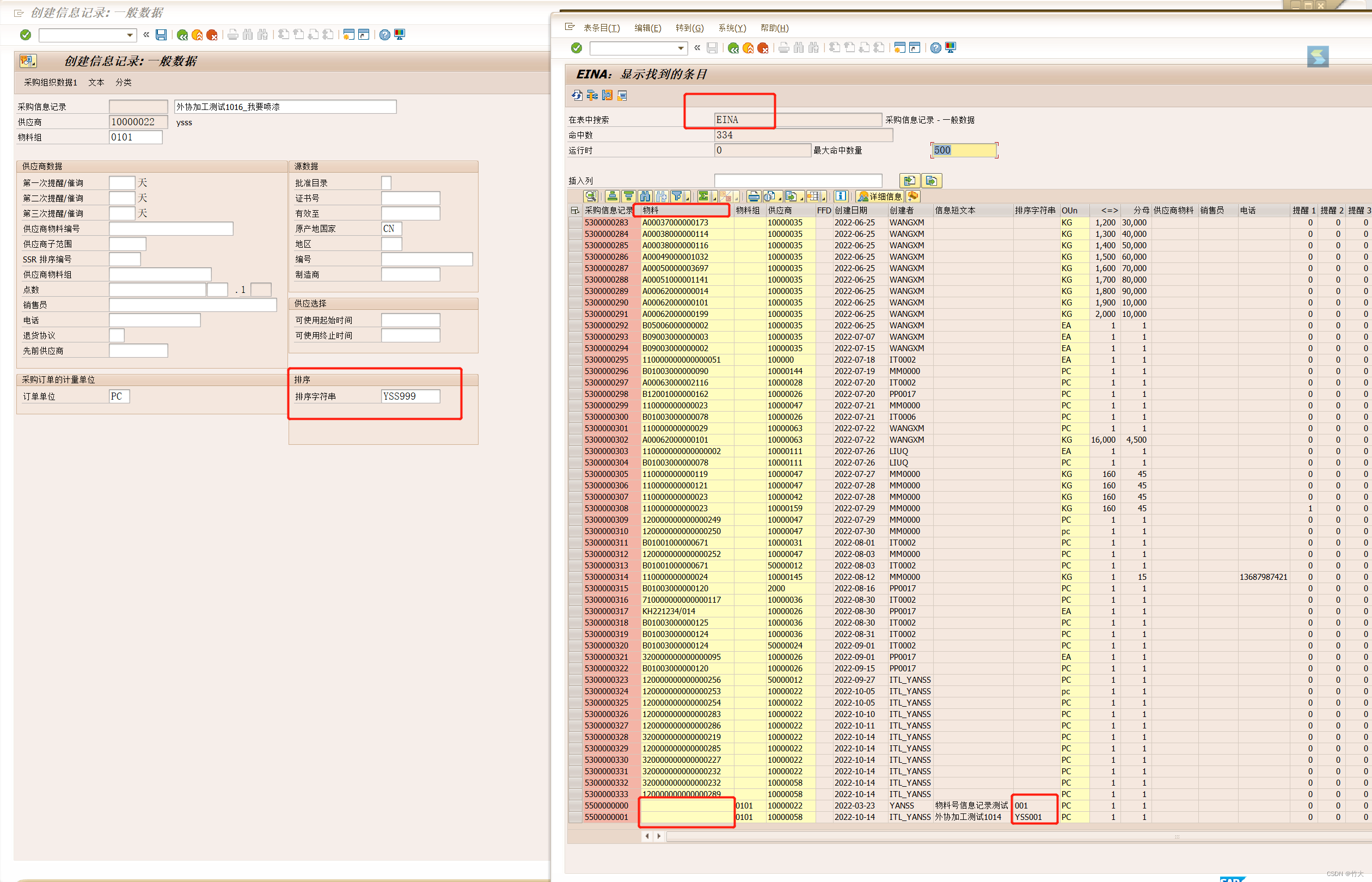Print the list via ALV printer icon
This screenshot has height=882, width=1372.
coord(754,197)
